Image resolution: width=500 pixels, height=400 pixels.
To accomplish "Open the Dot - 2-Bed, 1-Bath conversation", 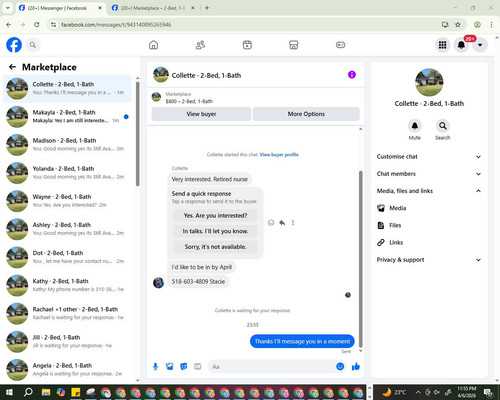I will pos(67,257).
